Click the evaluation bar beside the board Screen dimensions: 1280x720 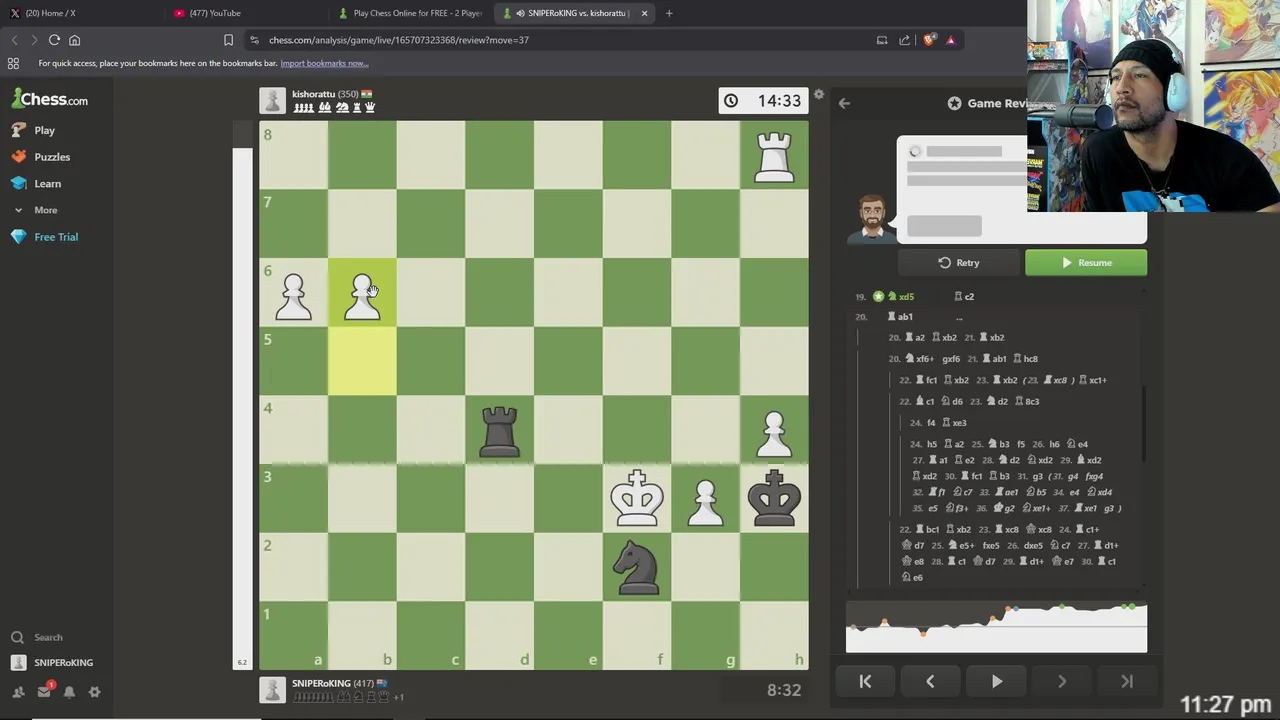tap(242, 395)
